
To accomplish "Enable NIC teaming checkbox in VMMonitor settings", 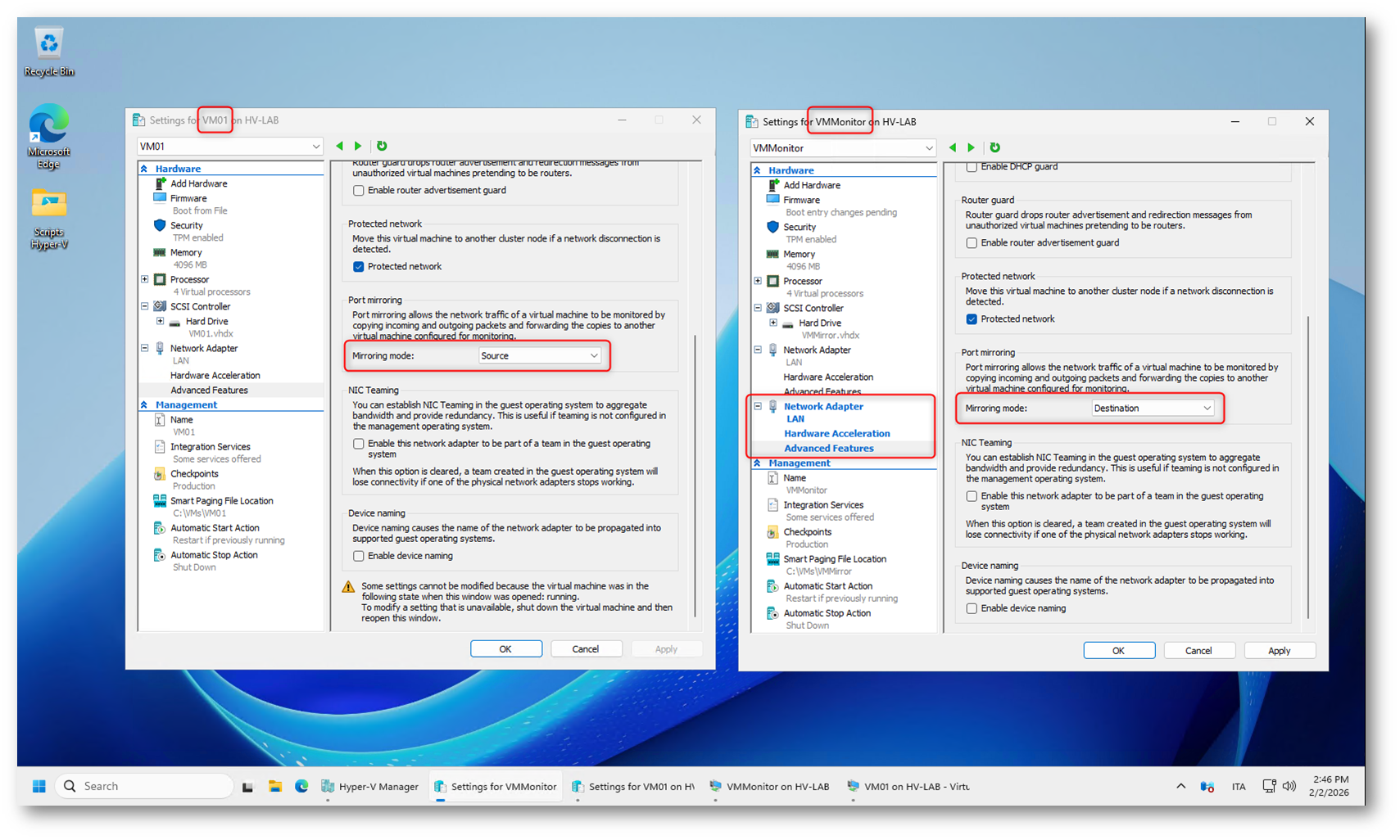I will (972, 496).
